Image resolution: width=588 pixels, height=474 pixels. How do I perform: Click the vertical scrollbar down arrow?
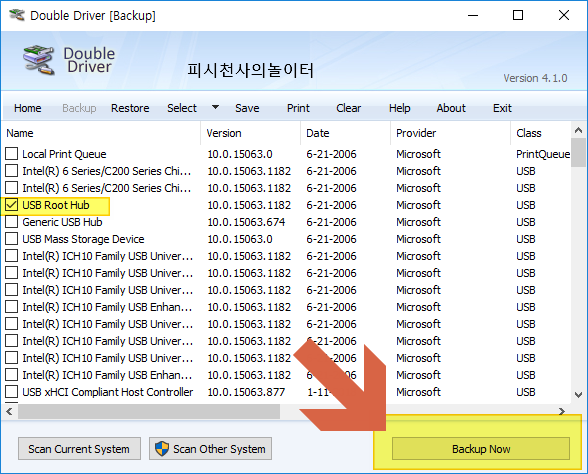point(579,394)
